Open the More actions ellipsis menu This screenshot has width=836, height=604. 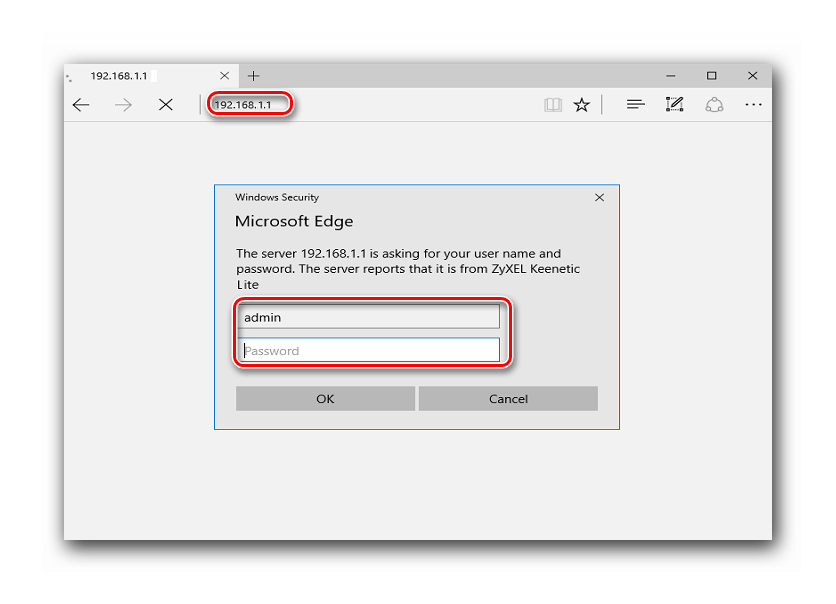click(x=753, y=104)
